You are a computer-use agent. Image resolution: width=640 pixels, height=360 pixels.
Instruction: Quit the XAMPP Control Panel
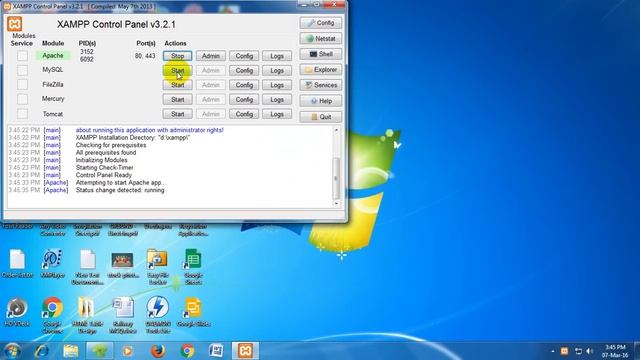pos(321,117)
